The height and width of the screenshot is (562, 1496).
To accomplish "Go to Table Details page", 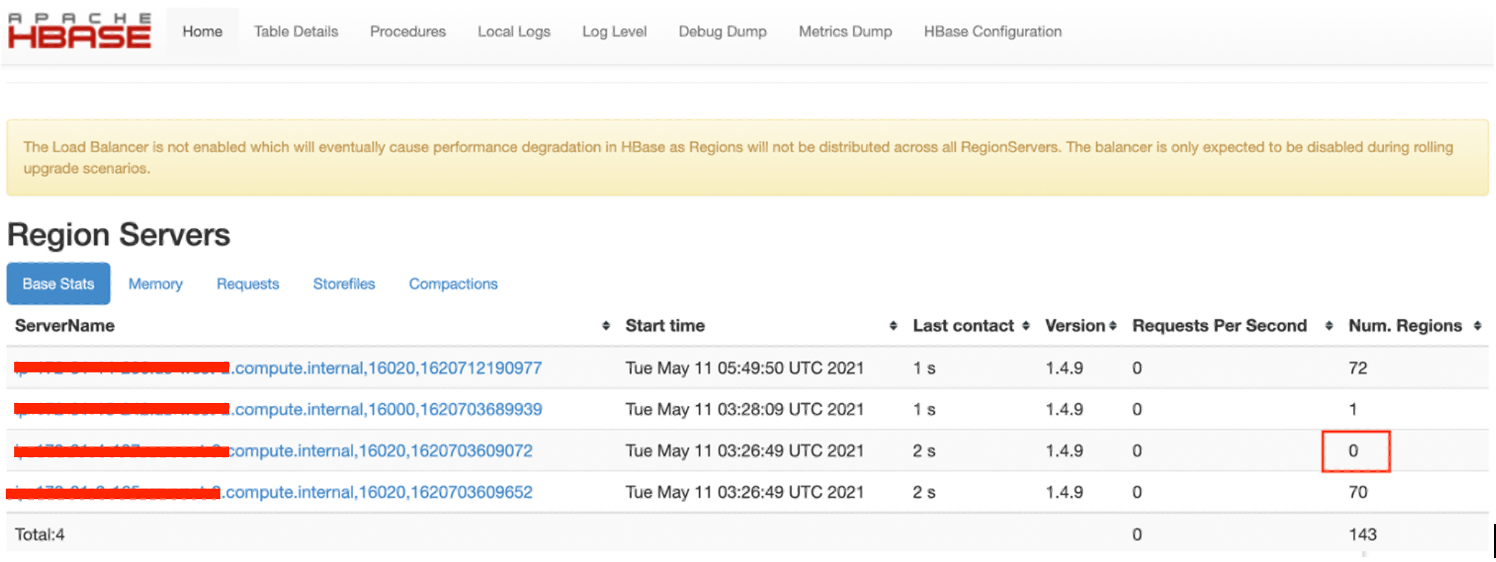I will 296,32.
